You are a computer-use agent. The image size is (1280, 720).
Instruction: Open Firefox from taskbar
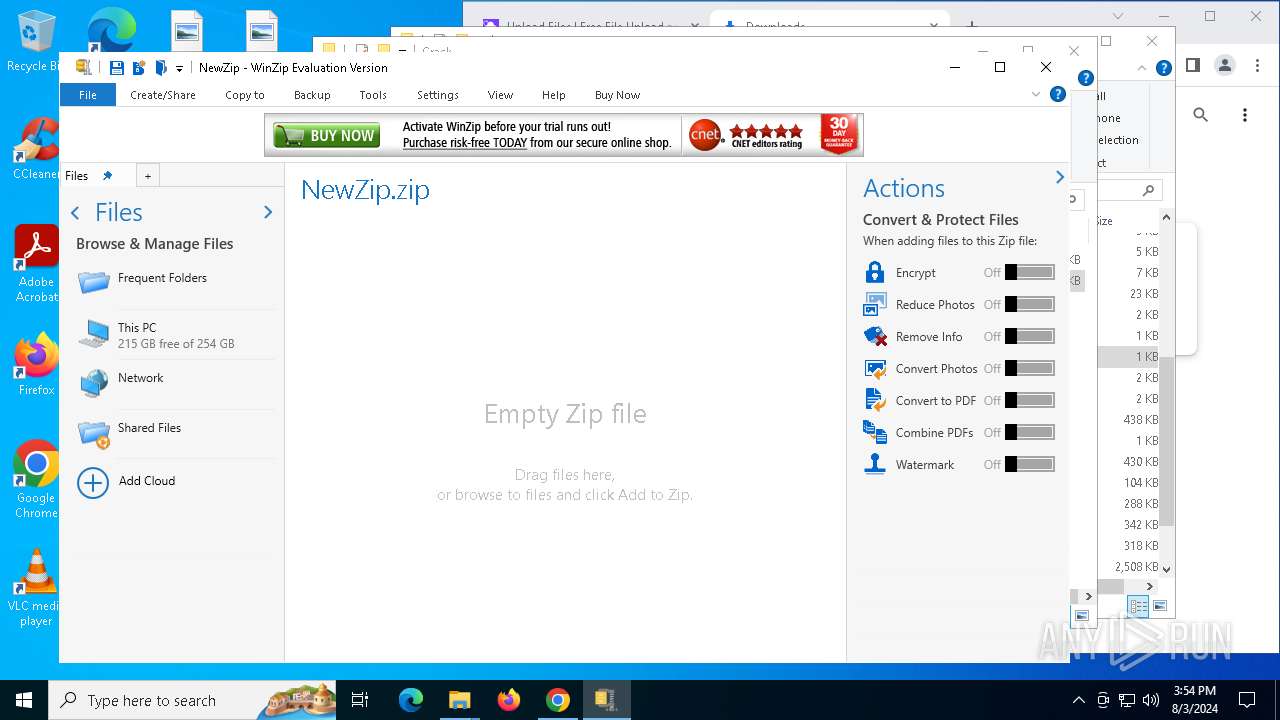509,700
